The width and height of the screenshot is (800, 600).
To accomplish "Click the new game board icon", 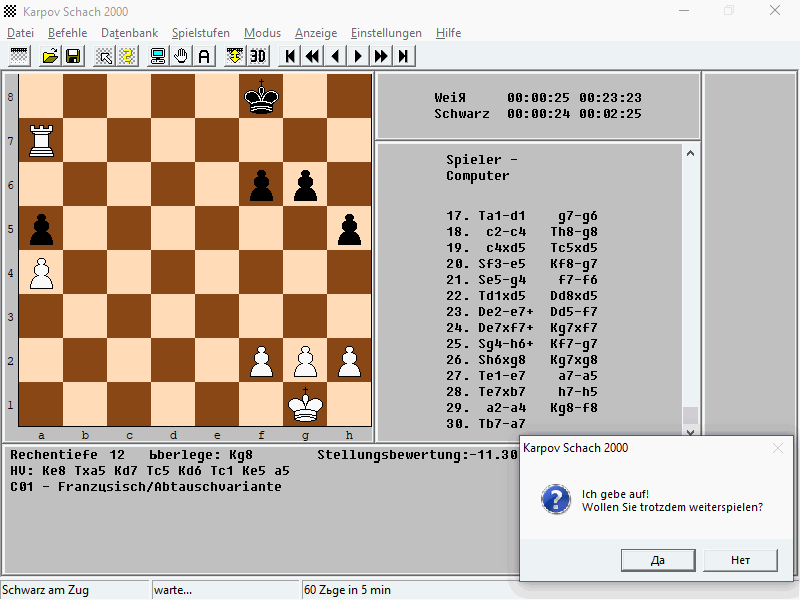I will (x=19, y=56).
